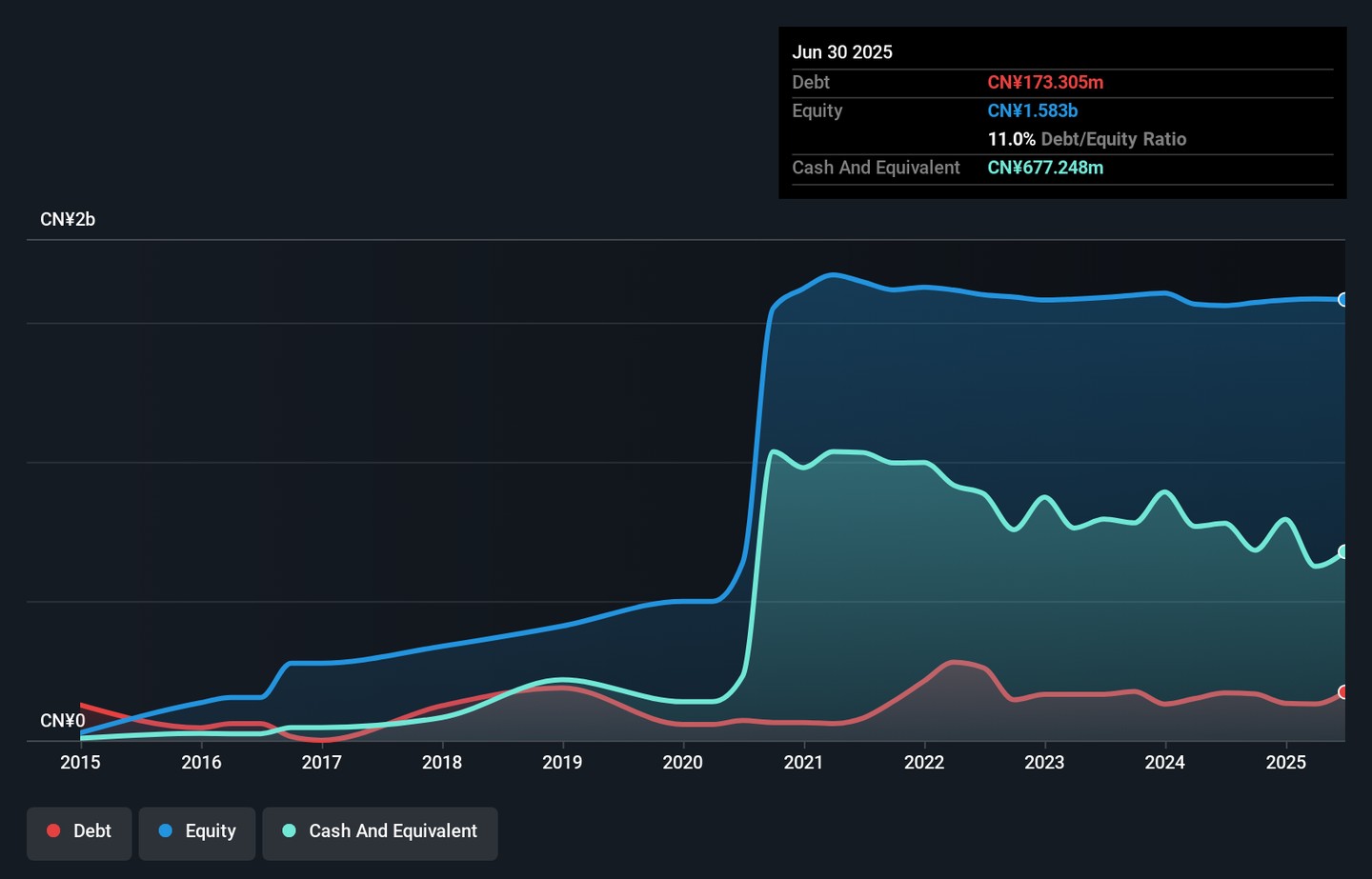Toggle the Equity series legend button

coord(197,833)
